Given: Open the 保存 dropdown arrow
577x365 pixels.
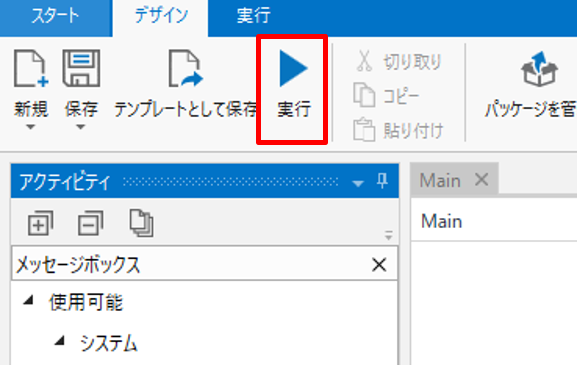Looking at the screenshot, I should click(81, 127).
